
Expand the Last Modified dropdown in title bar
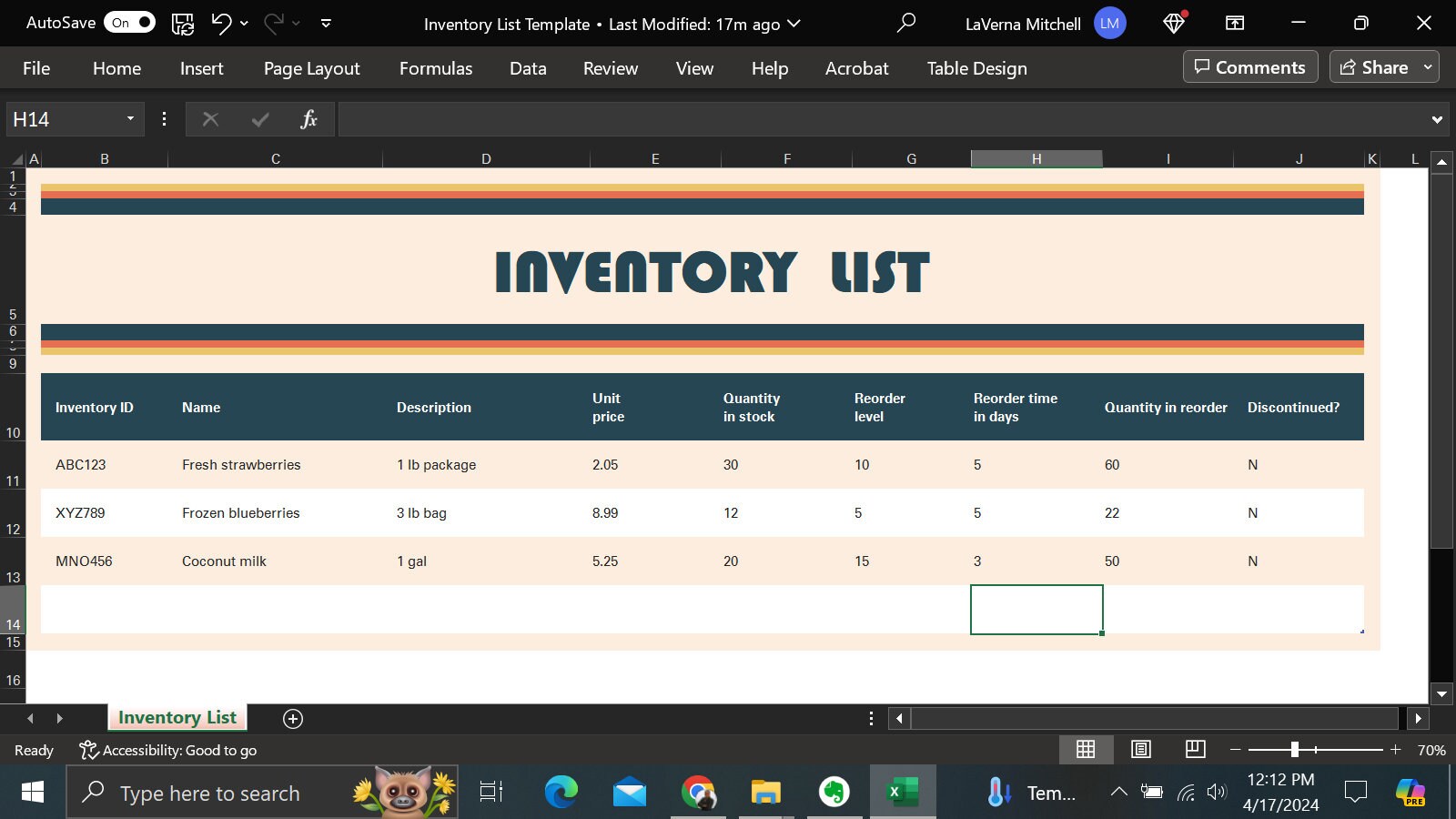794,25
